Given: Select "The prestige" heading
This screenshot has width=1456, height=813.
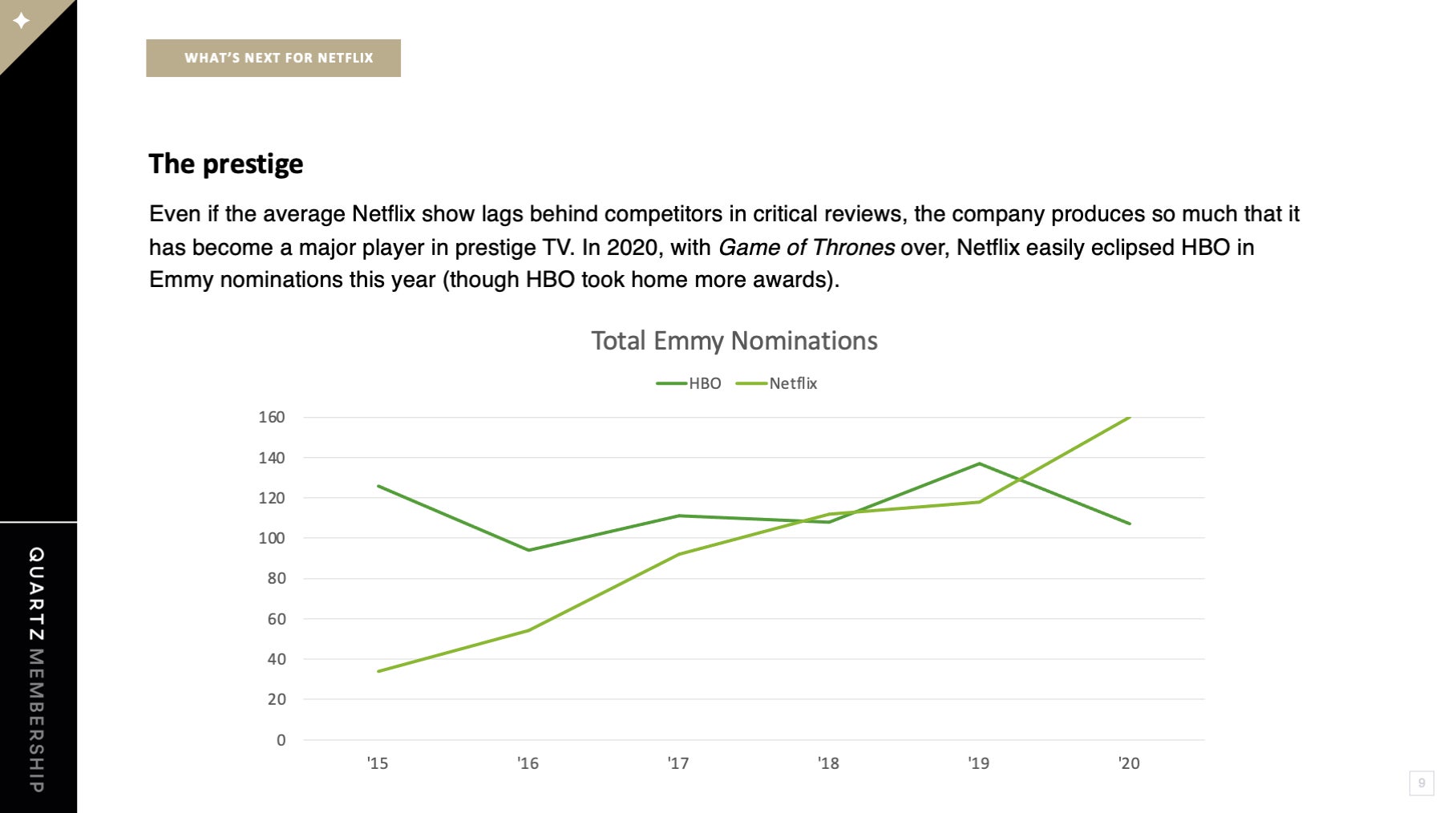Looking at the screenshot, I should pyautogui.click(x=226, y=164).
